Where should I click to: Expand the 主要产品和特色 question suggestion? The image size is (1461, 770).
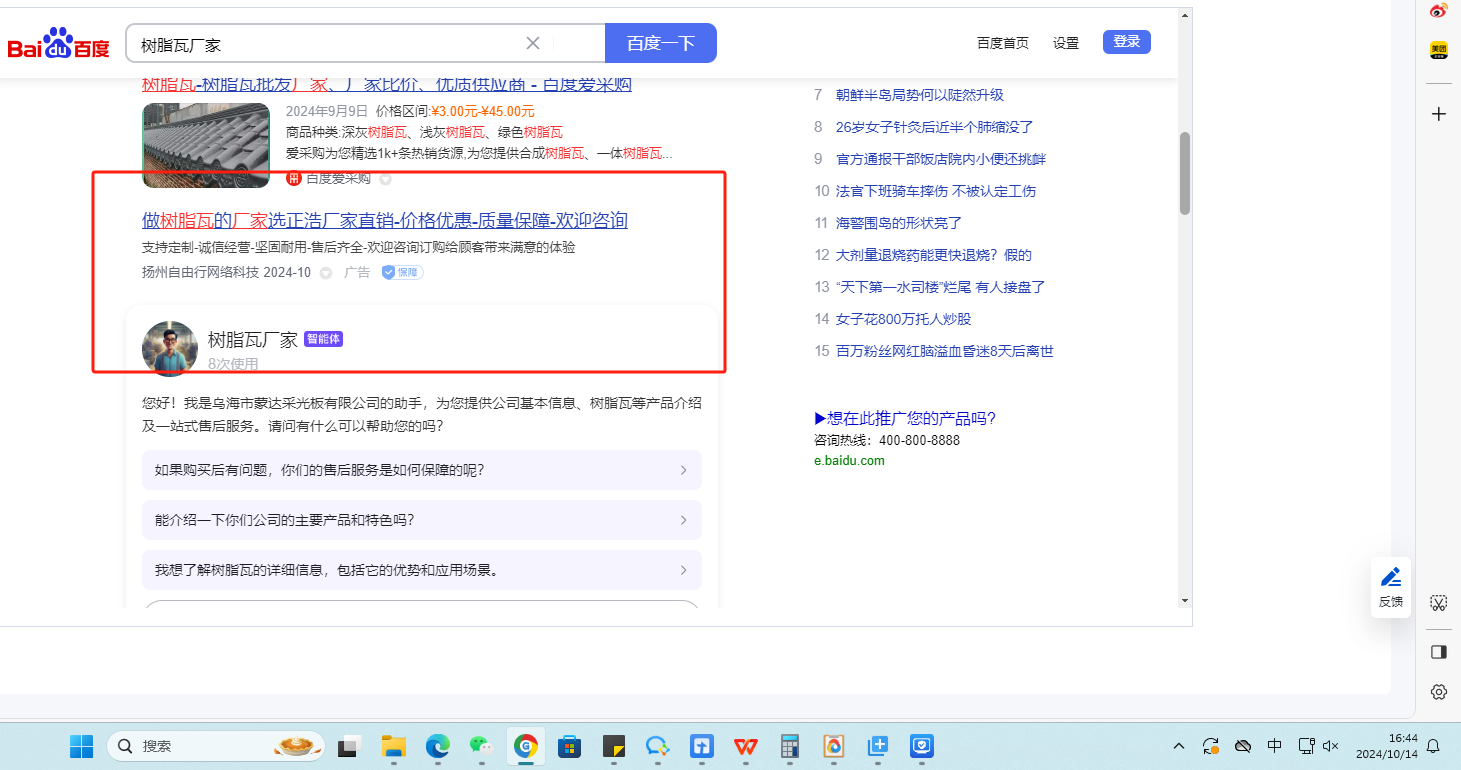click(421, 520)
